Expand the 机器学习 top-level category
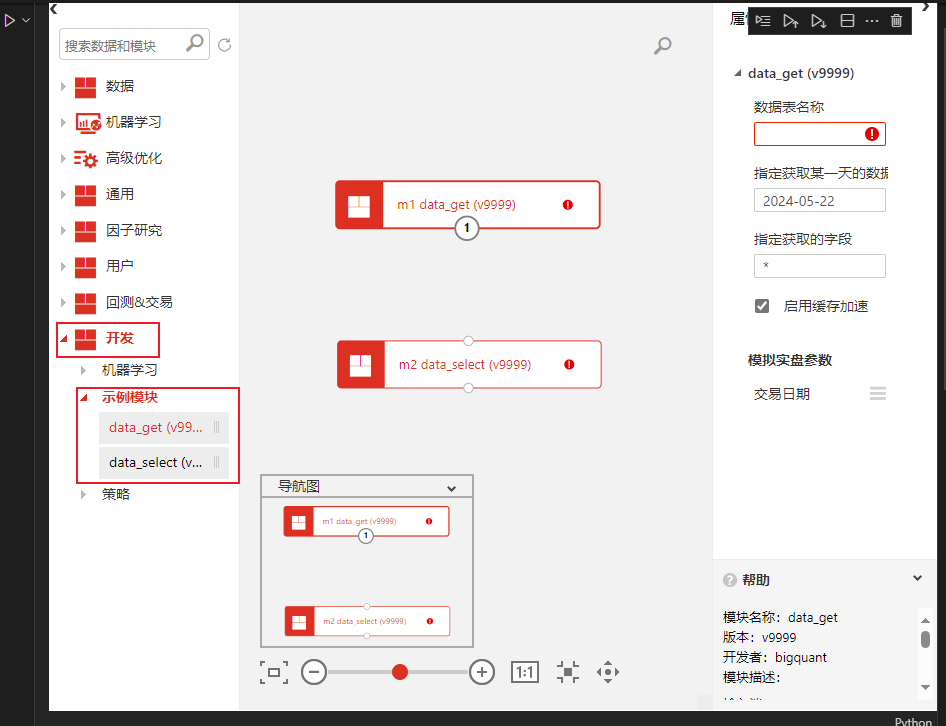This screenshot has height=726, width=946. (x=133, y=122)
